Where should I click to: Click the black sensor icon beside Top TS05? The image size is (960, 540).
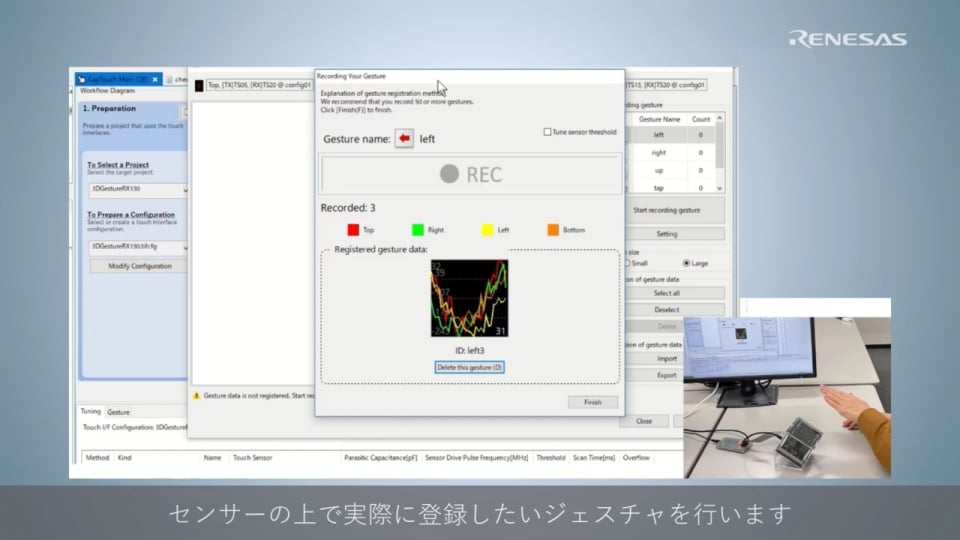199,86
